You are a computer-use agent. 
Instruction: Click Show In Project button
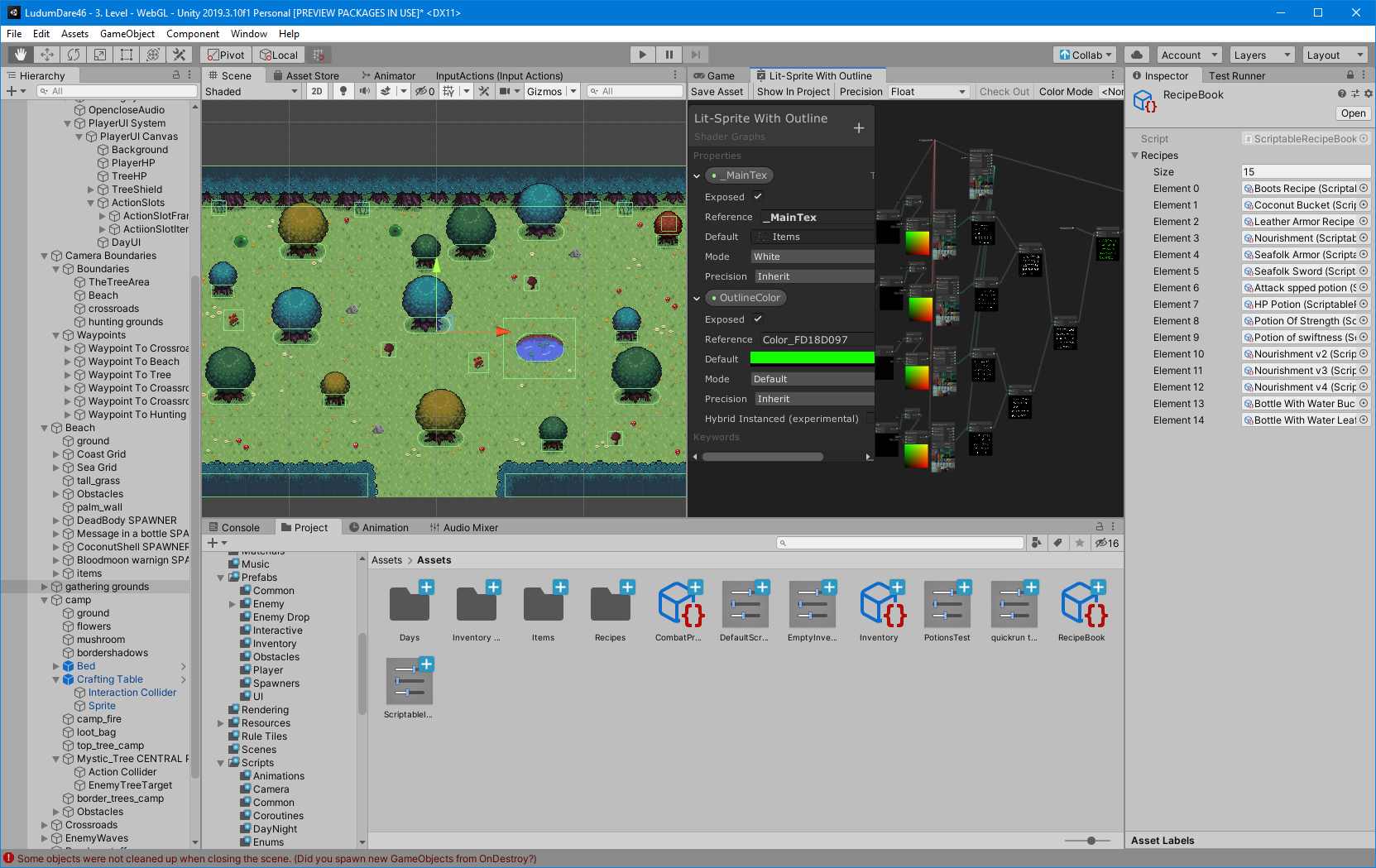(793, 91)
